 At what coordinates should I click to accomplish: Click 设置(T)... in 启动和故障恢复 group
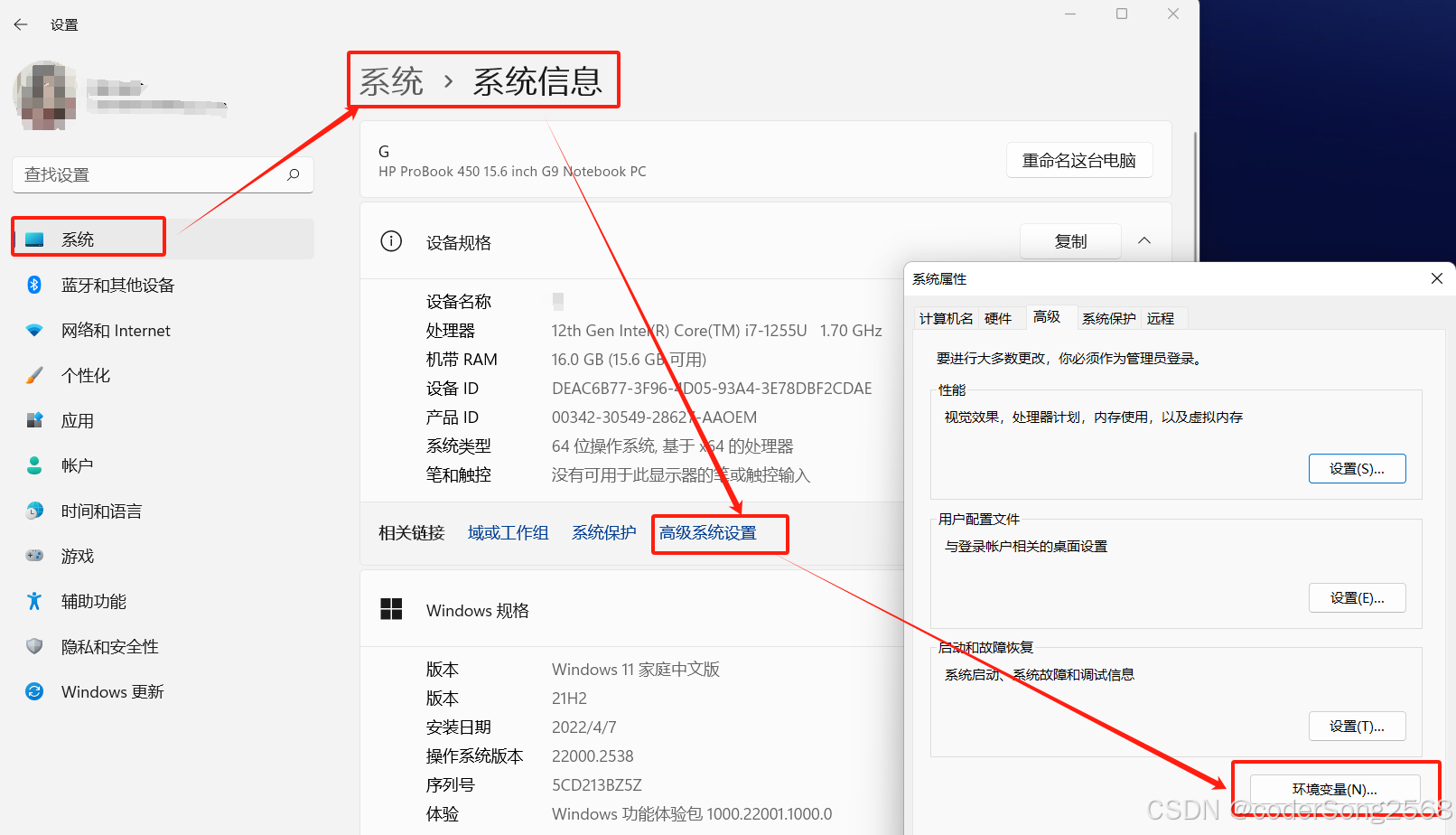tap(1357, 726)
